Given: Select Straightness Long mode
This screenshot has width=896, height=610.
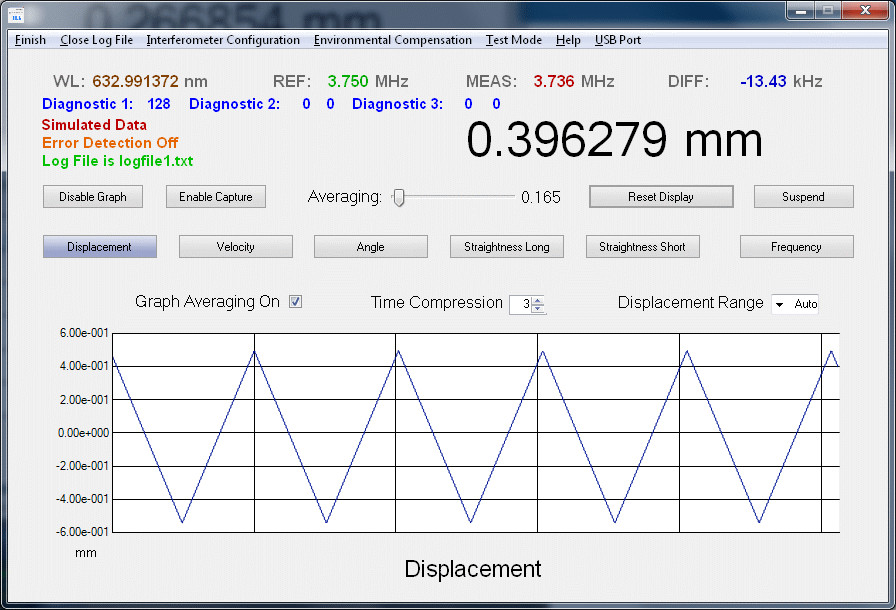Looking at the screenshot, I should [506, 247].
